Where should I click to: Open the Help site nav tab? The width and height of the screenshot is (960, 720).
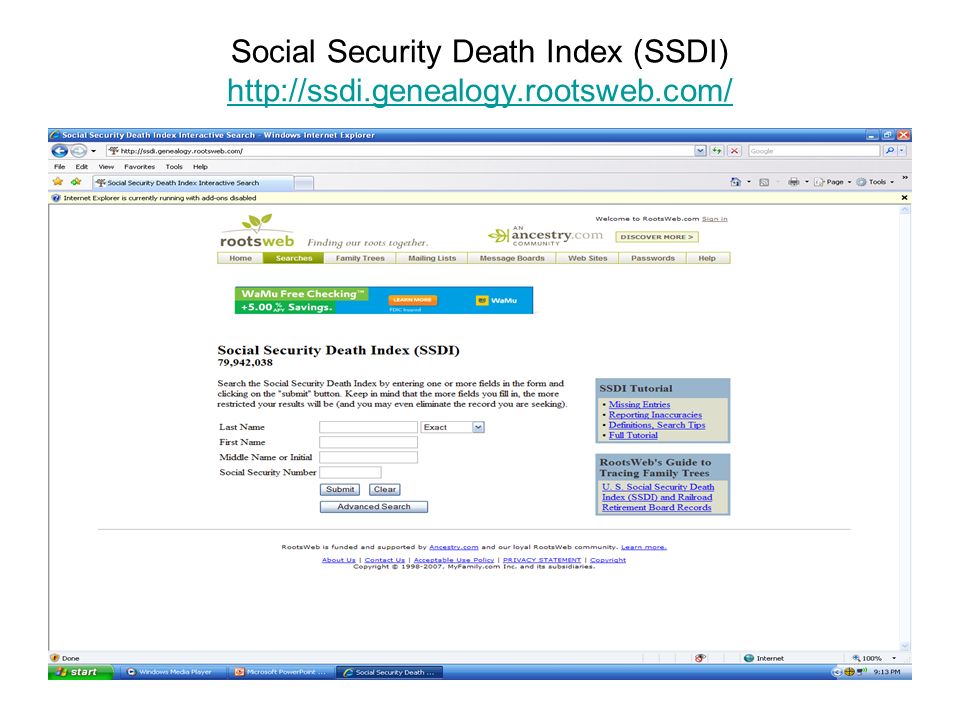tap(707, 258)
